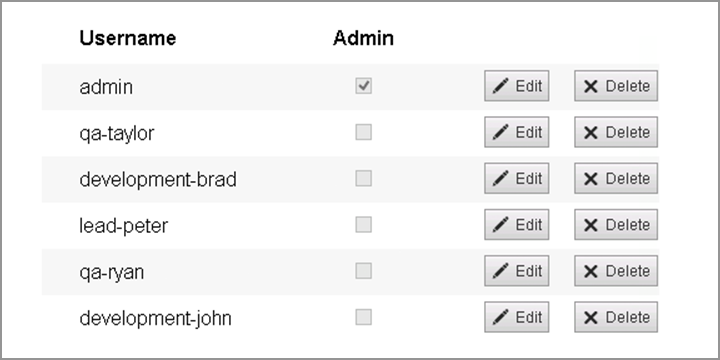Enable Admin checkbox for qa-ryan
This screenshot has width=720, height=360.
pyautogui.click(x=363, y=271)
